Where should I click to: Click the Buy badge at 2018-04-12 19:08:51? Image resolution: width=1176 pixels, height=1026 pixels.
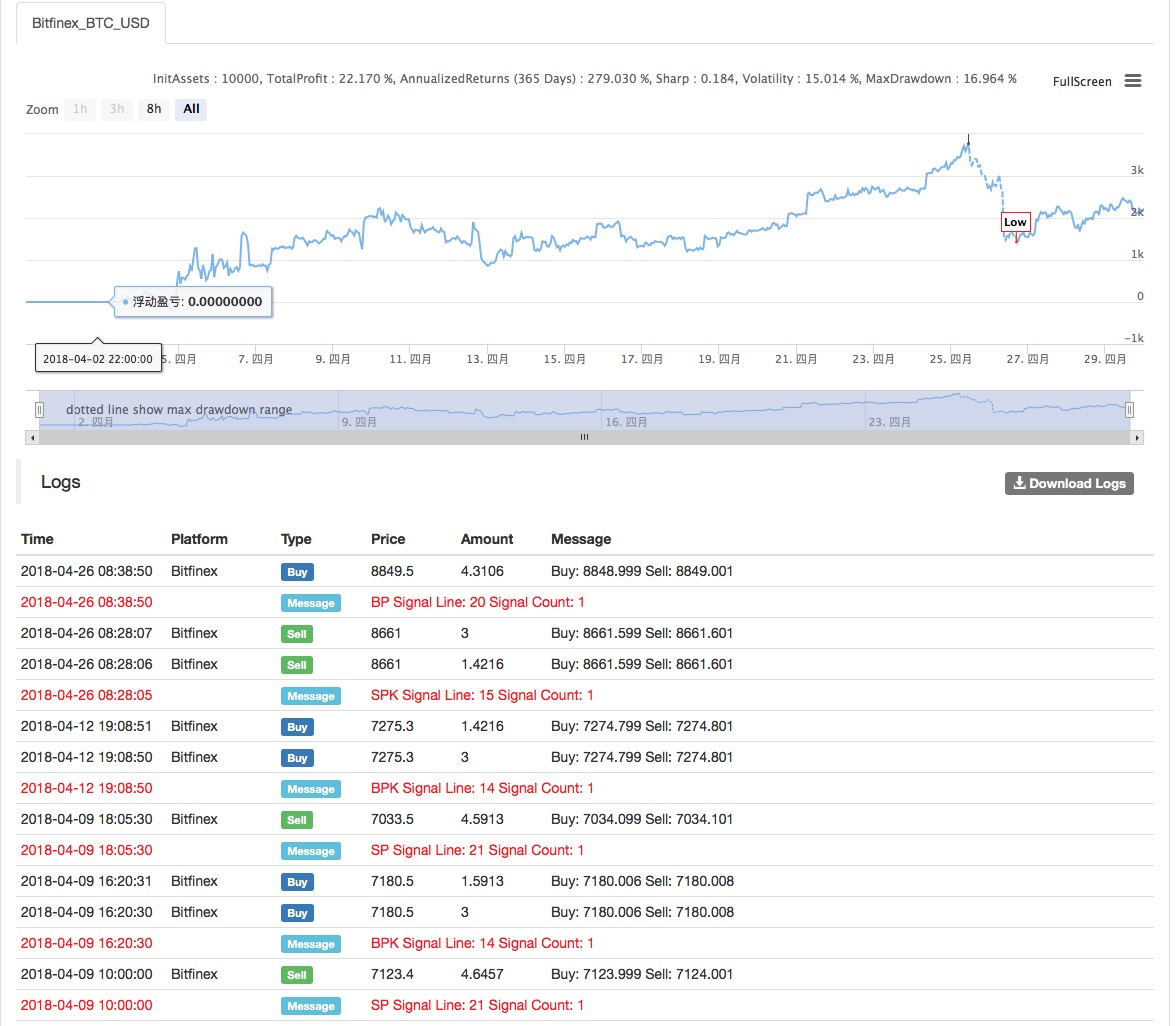pos(297,728)
